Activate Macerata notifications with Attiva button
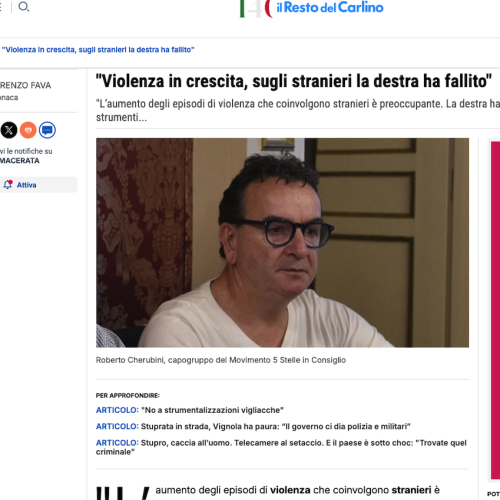The width and height of the screenshot is (500, 500). 39,185
